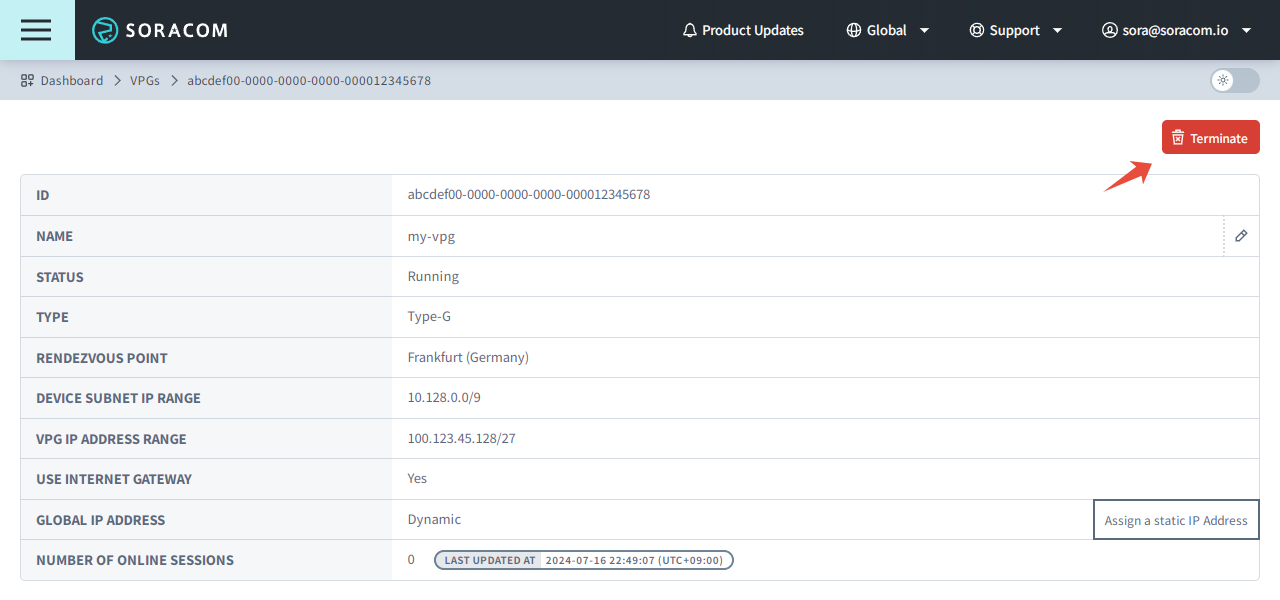Go to VPGs breadcrumb link

coord(145,80)
